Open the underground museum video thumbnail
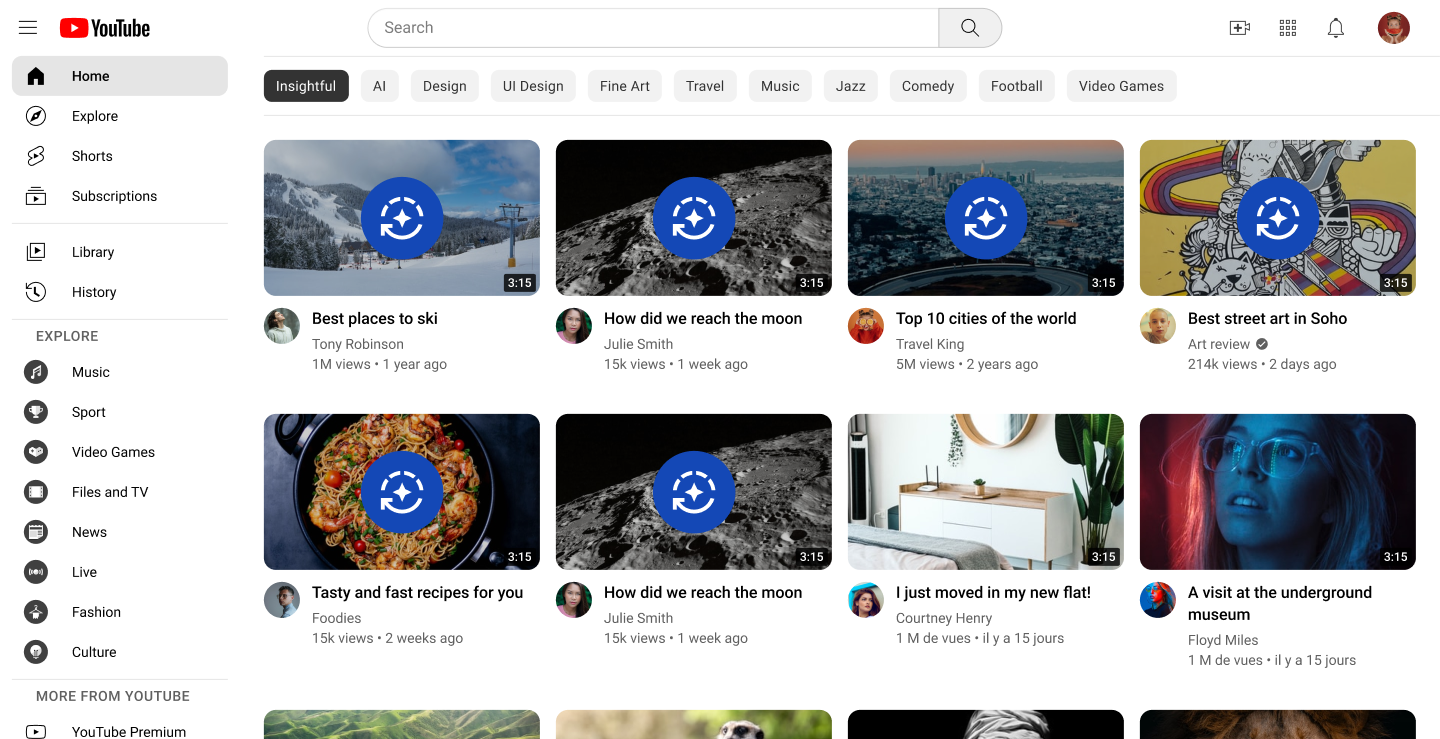This screenshot has height=739, width=1440. click(1278, 492)
